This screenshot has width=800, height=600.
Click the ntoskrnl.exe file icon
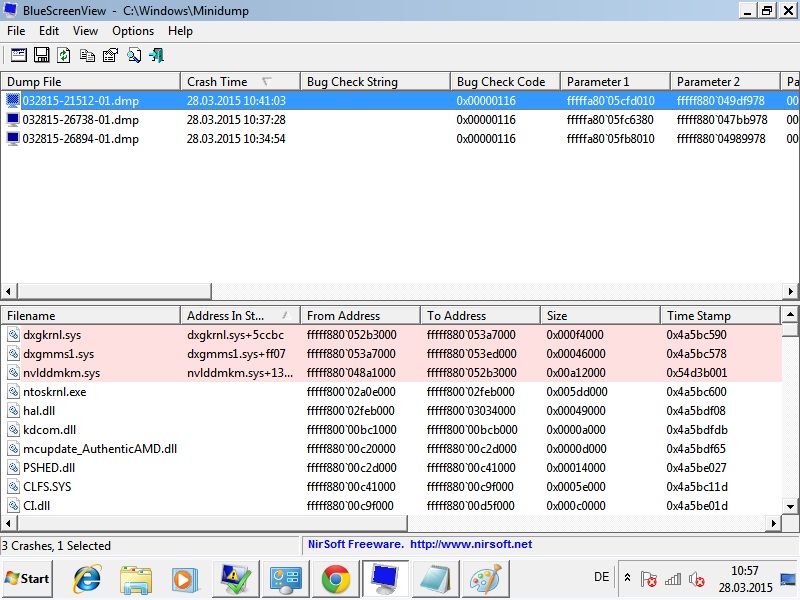point(14,392)
